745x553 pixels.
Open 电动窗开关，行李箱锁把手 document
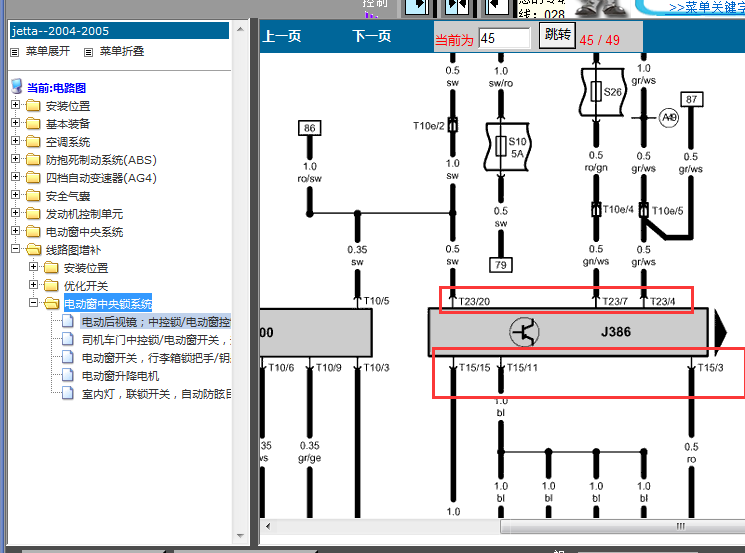pos(156,358)
